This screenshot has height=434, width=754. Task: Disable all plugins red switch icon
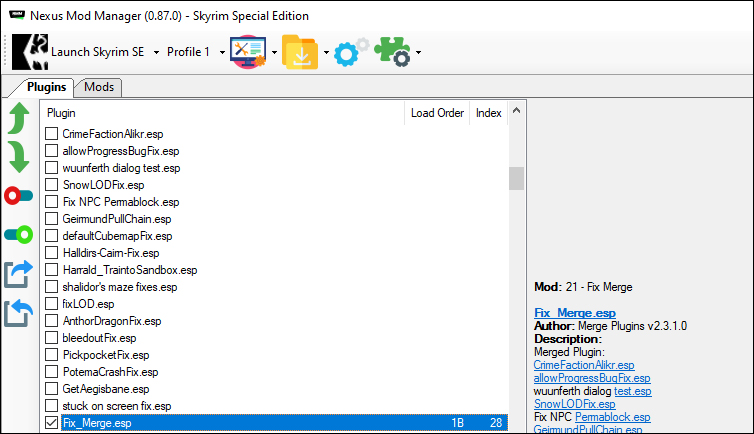[x=18, y=196]
